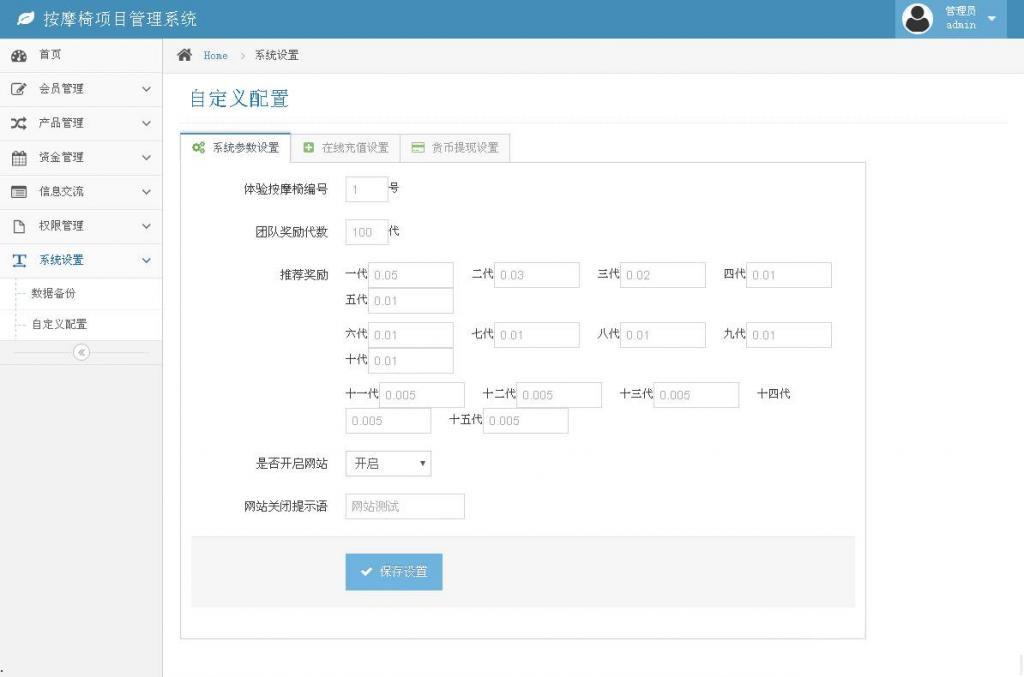Image resolution: width=1024 pixels, height=677 pixels.
Task: Focus the 五代 reward input
Action: (411, 301)
